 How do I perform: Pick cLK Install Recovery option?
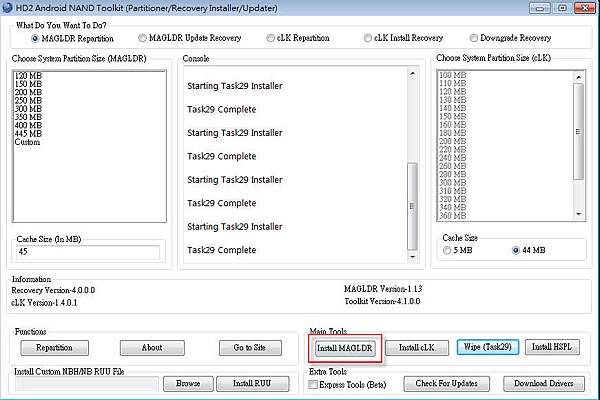pos(403,38)
